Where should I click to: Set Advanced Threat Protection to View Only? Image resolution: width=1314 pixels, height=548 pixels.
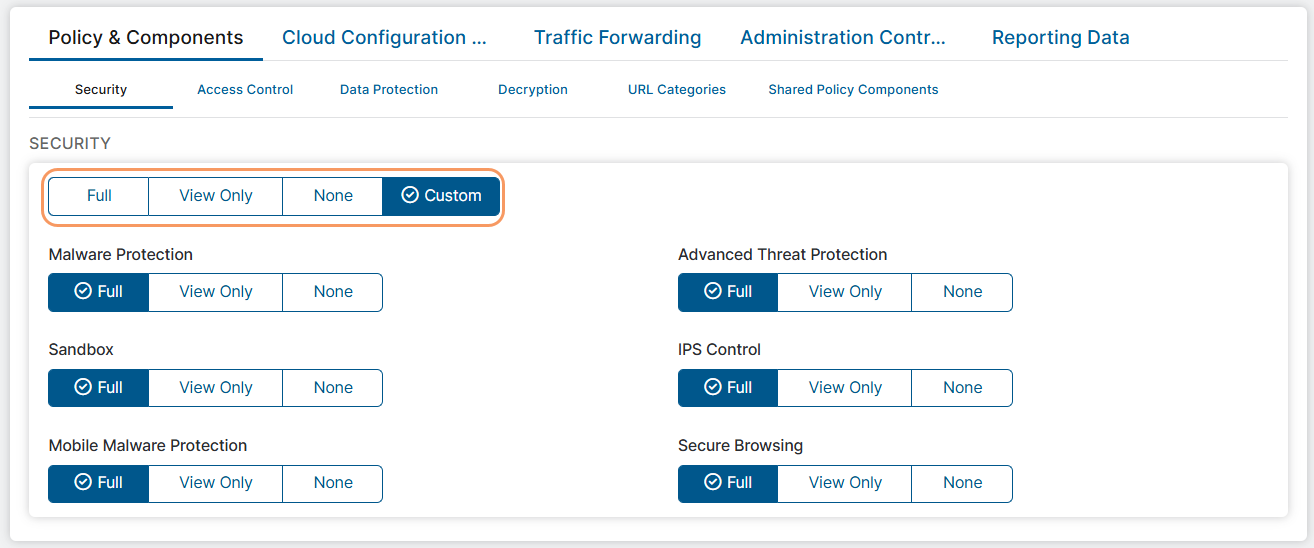[845, 292]
